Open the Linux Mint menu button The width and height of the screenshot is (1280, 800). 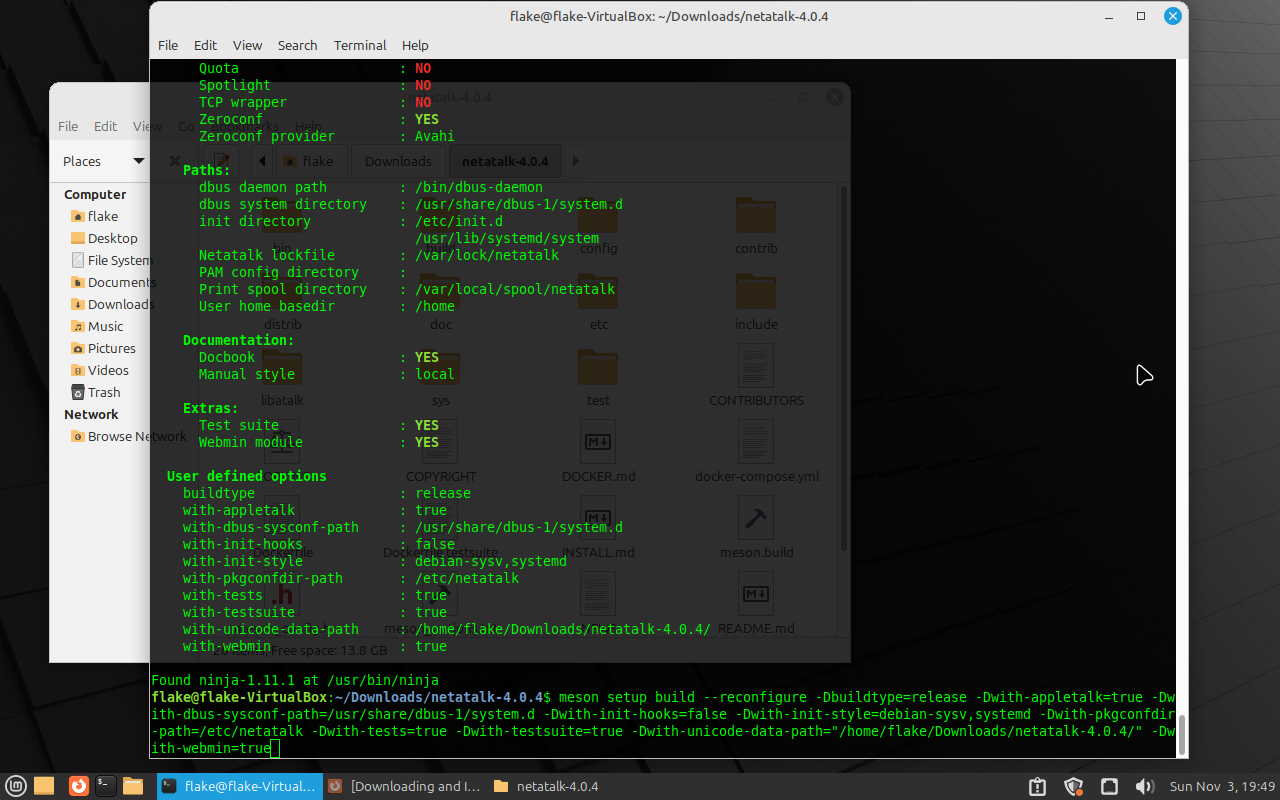coord(16,786)
